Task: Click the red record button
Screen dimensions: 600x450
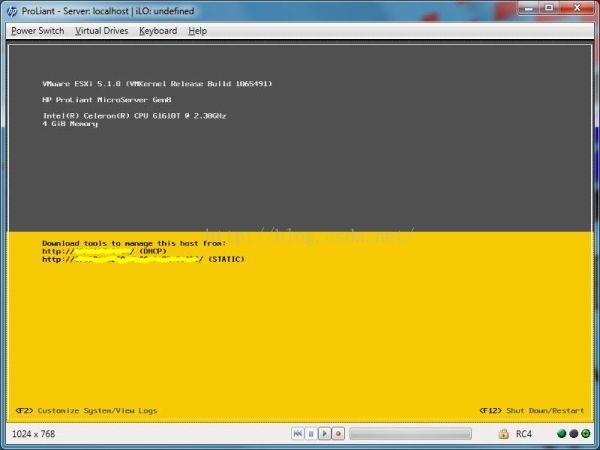Action: tap(338, 434)
